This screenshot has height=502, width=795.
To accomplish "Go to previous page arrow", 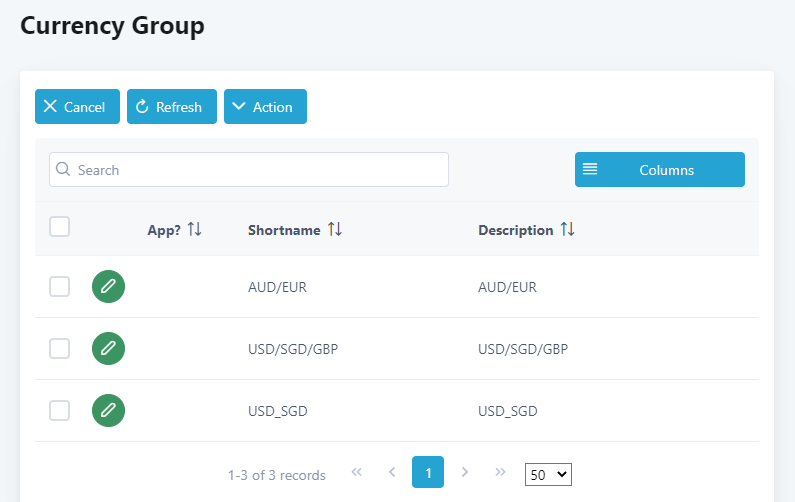I will (x=392, y=473).
